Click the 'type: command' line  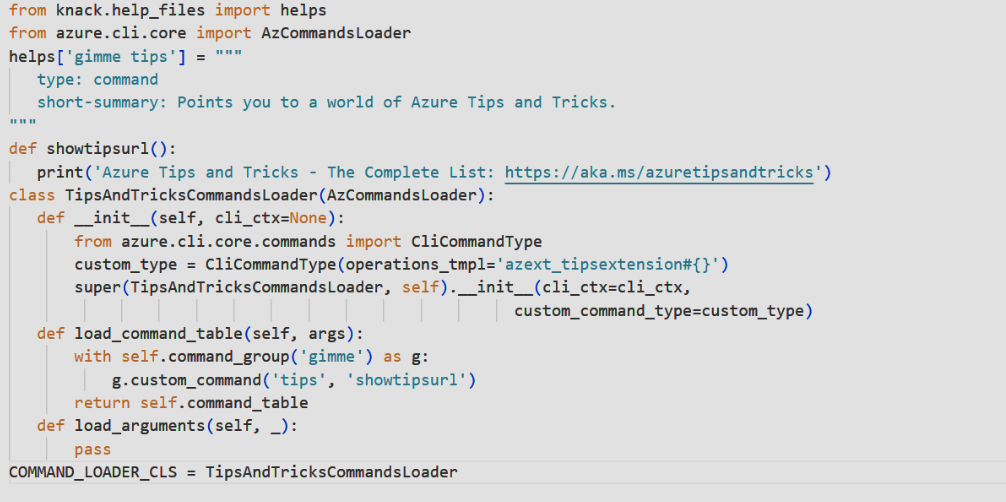pos(98,80)
